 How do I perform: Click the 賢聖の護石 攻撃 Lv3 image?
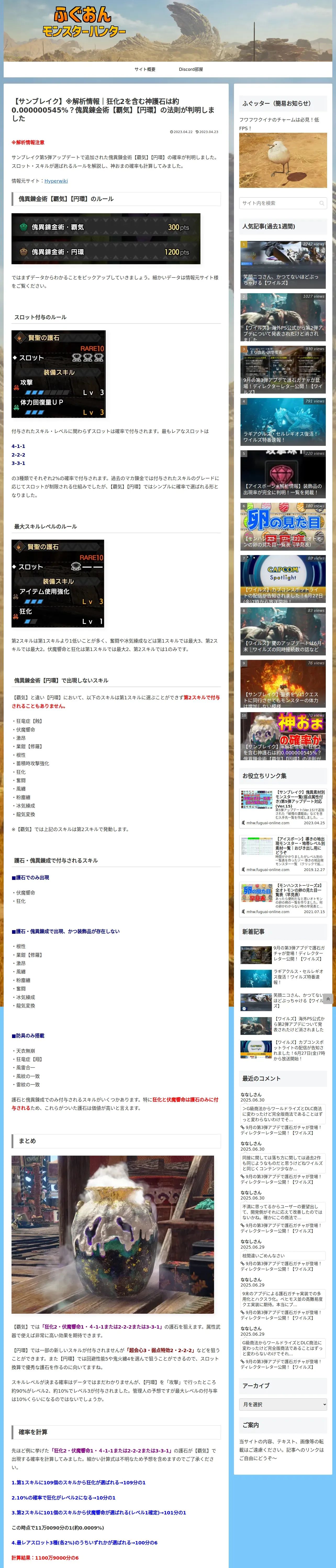tap(59, 374)
